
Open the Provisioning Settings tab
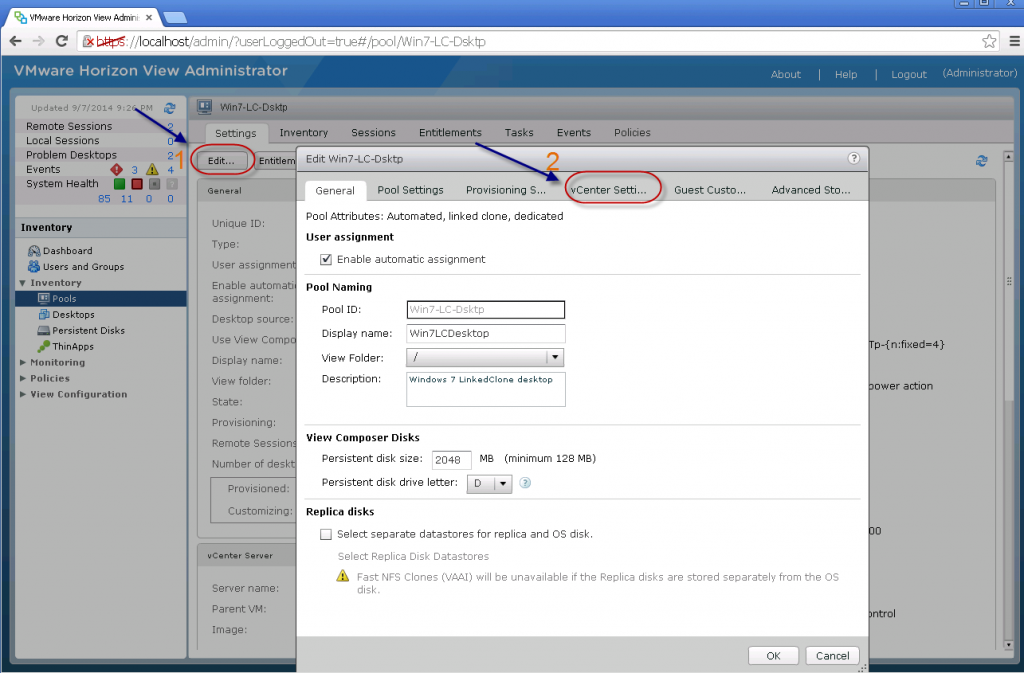505,190
